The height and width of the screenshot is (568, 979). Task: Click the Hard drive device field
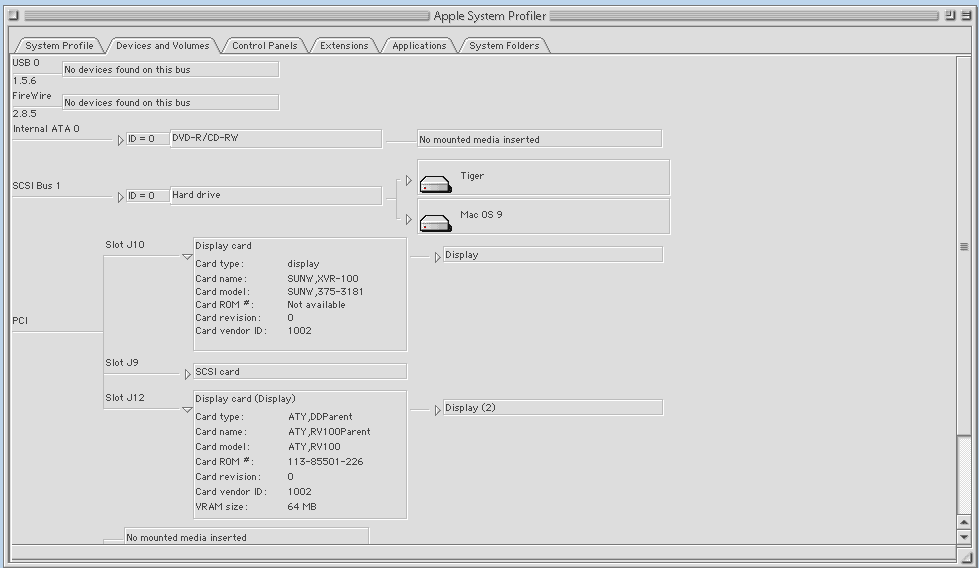[x=276, y=195]
